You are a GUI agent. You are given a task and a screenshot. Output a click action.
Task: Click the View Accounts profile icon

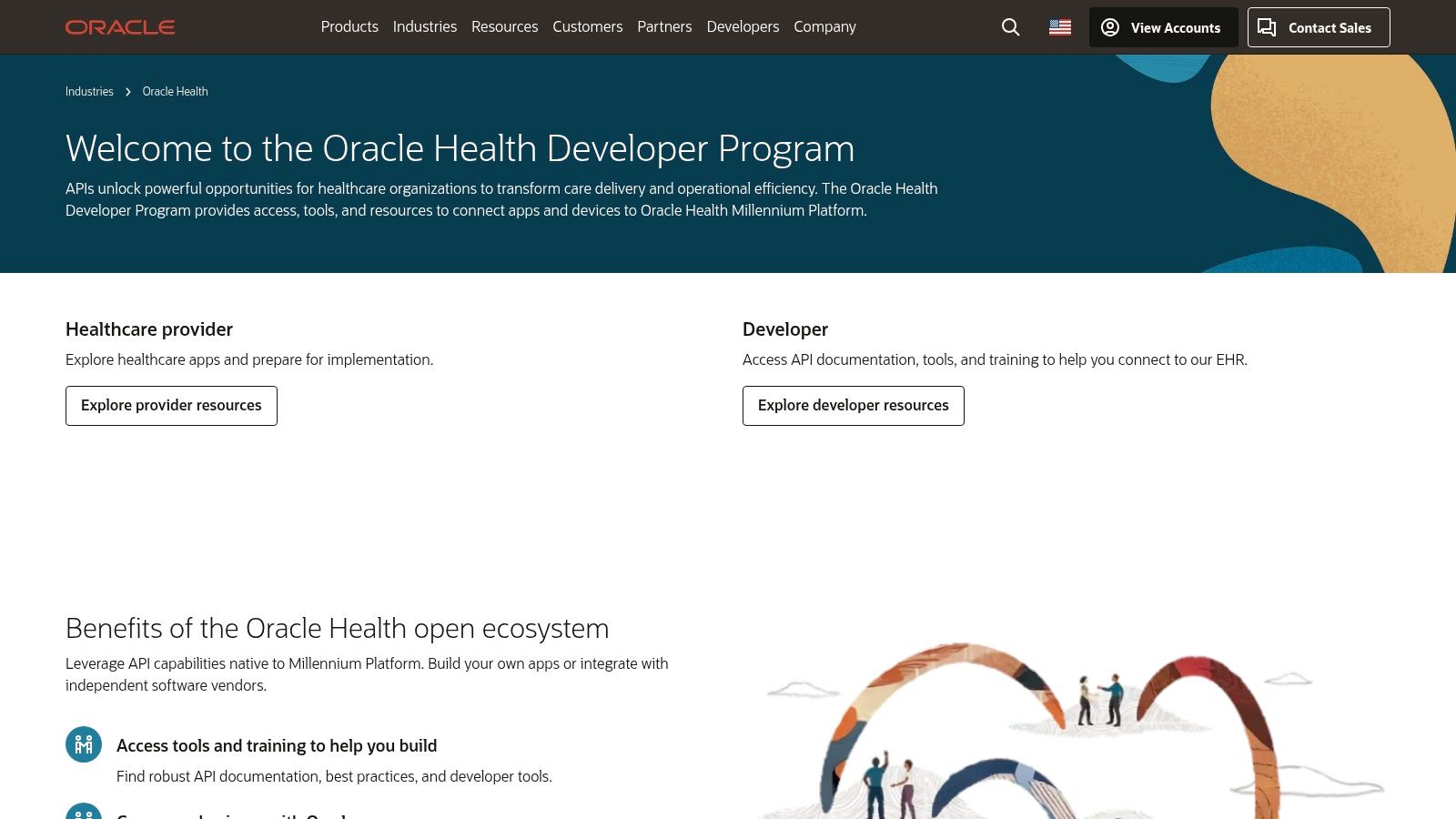(x=1110, y=27)
